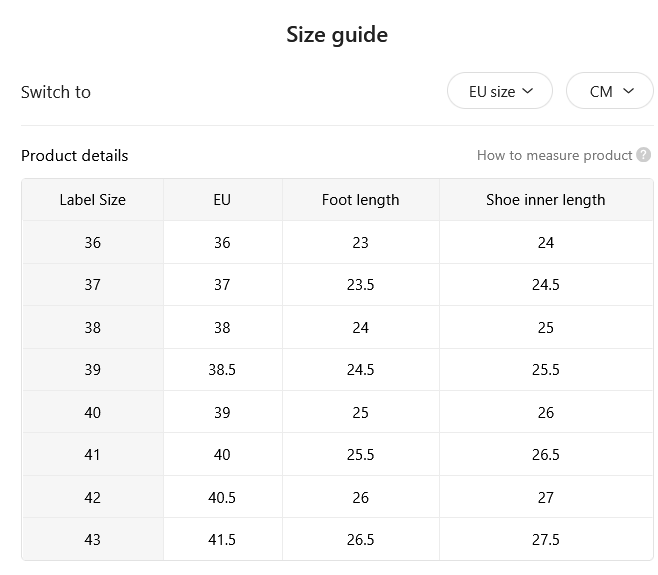Click the EU 41.5 cell
The width and height of the screenshot is (658, 575).
(x=222, y=539)
